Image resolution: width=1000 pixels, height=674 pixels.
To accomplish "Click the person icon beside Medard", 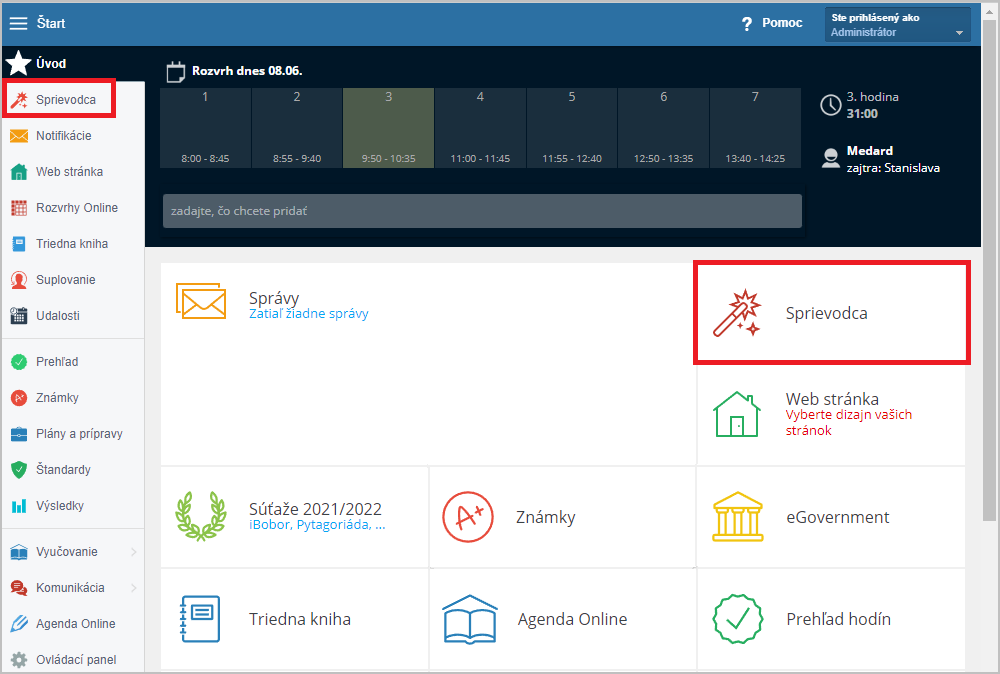I will (830, 158).
